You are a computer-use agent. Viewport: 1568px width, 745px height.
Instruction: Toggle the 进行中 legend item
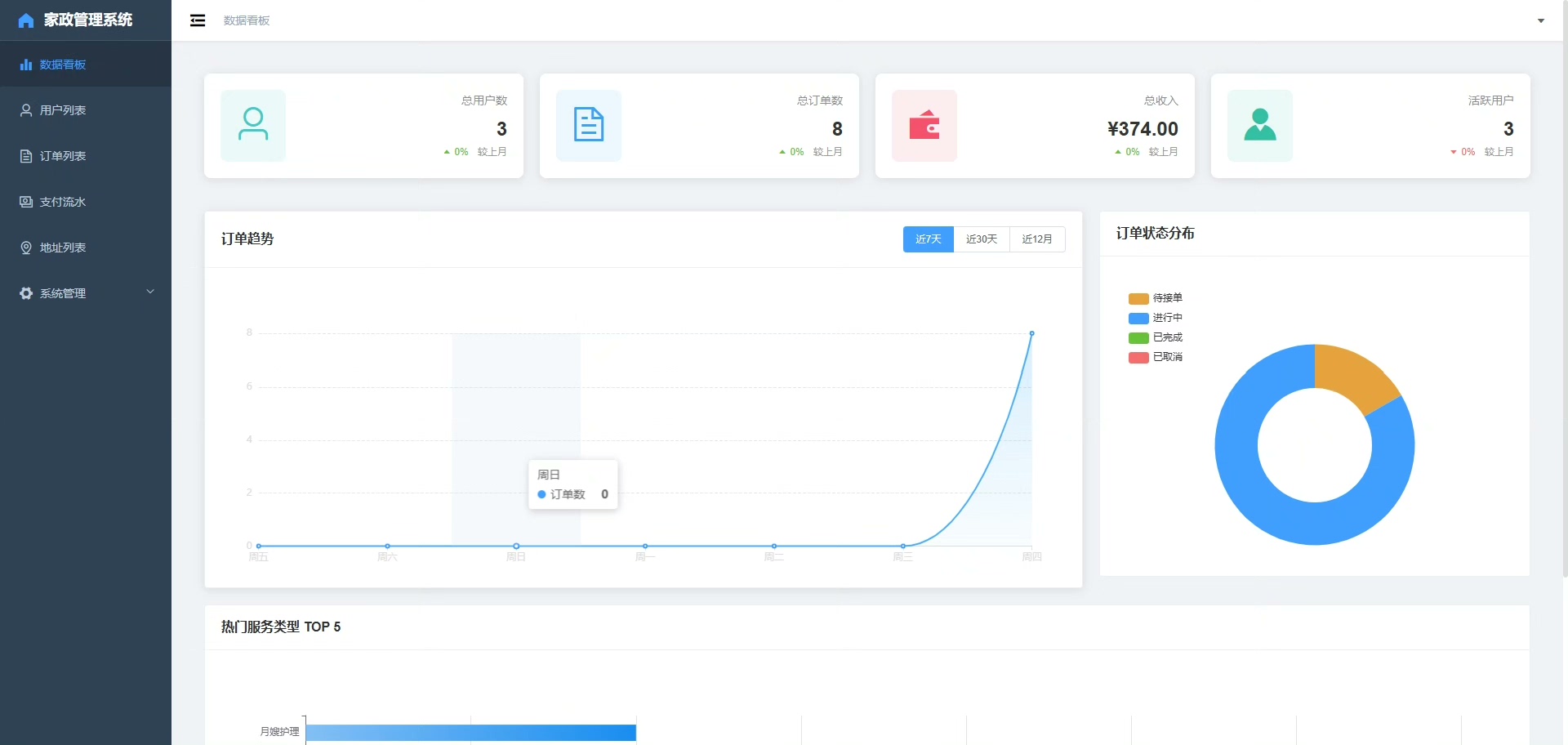[x=1156, y=318]
